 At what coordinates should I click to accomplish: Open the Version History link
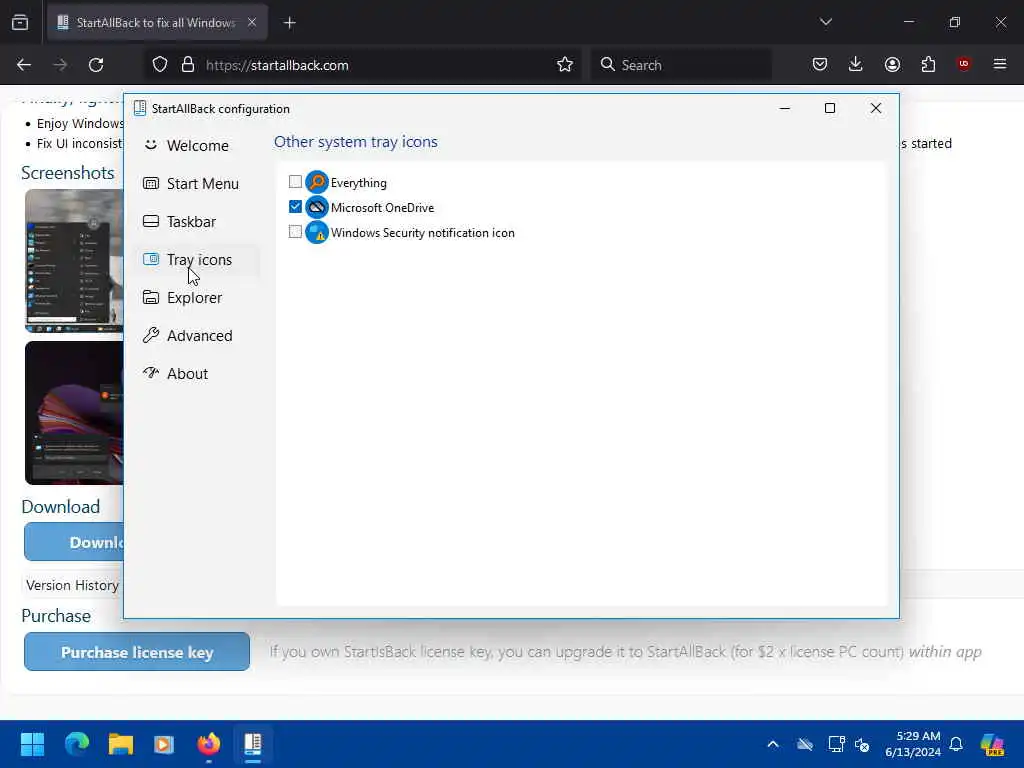[x=72, y=585]
